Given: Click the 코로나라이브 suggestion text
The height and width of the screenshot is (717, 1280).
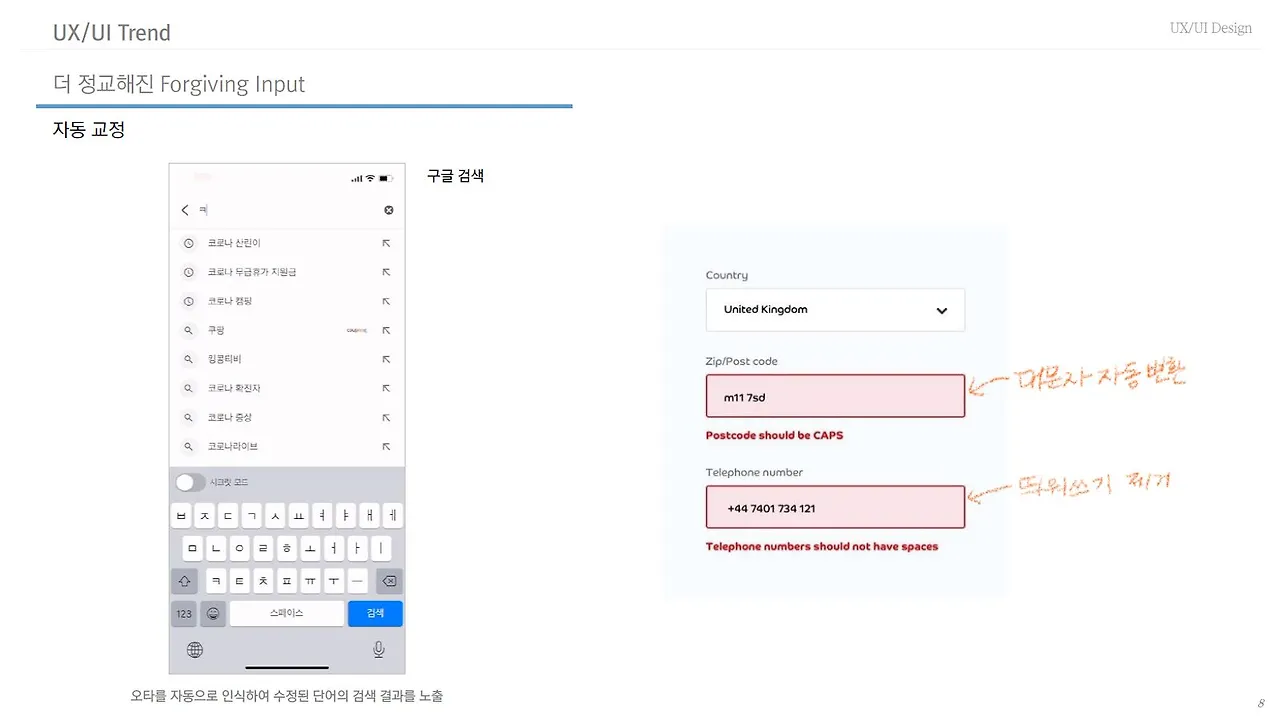Looking at the screenshot, I should [x=233, y=446].
